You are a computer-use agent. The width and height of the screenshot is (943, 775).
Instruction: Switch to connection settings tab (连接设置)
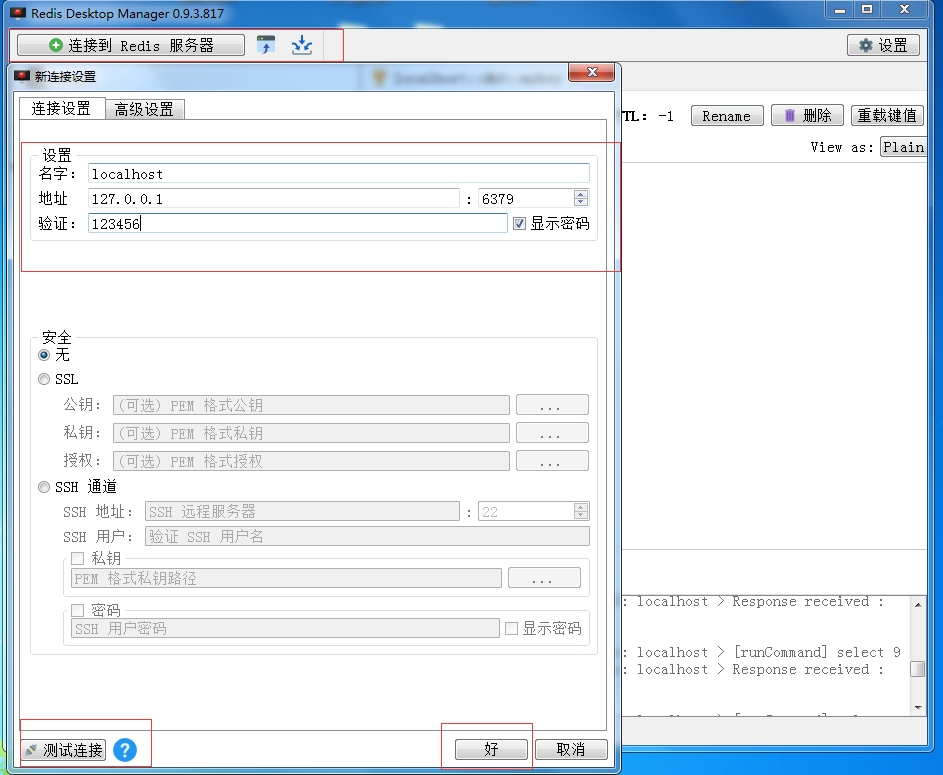[x=61, y=108]
